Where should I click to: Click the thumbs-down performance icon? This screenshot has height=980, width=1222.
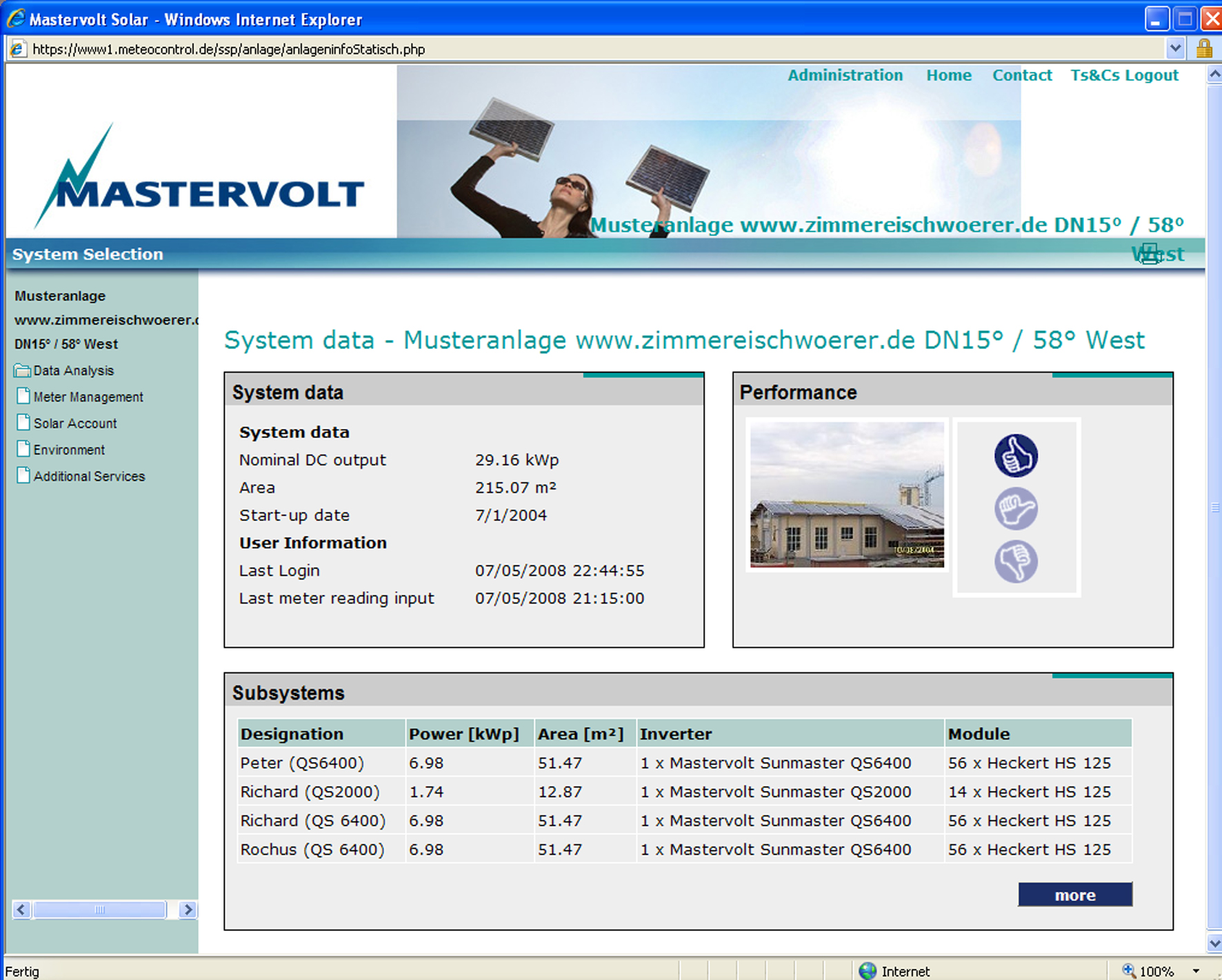tap(1016, 561)
